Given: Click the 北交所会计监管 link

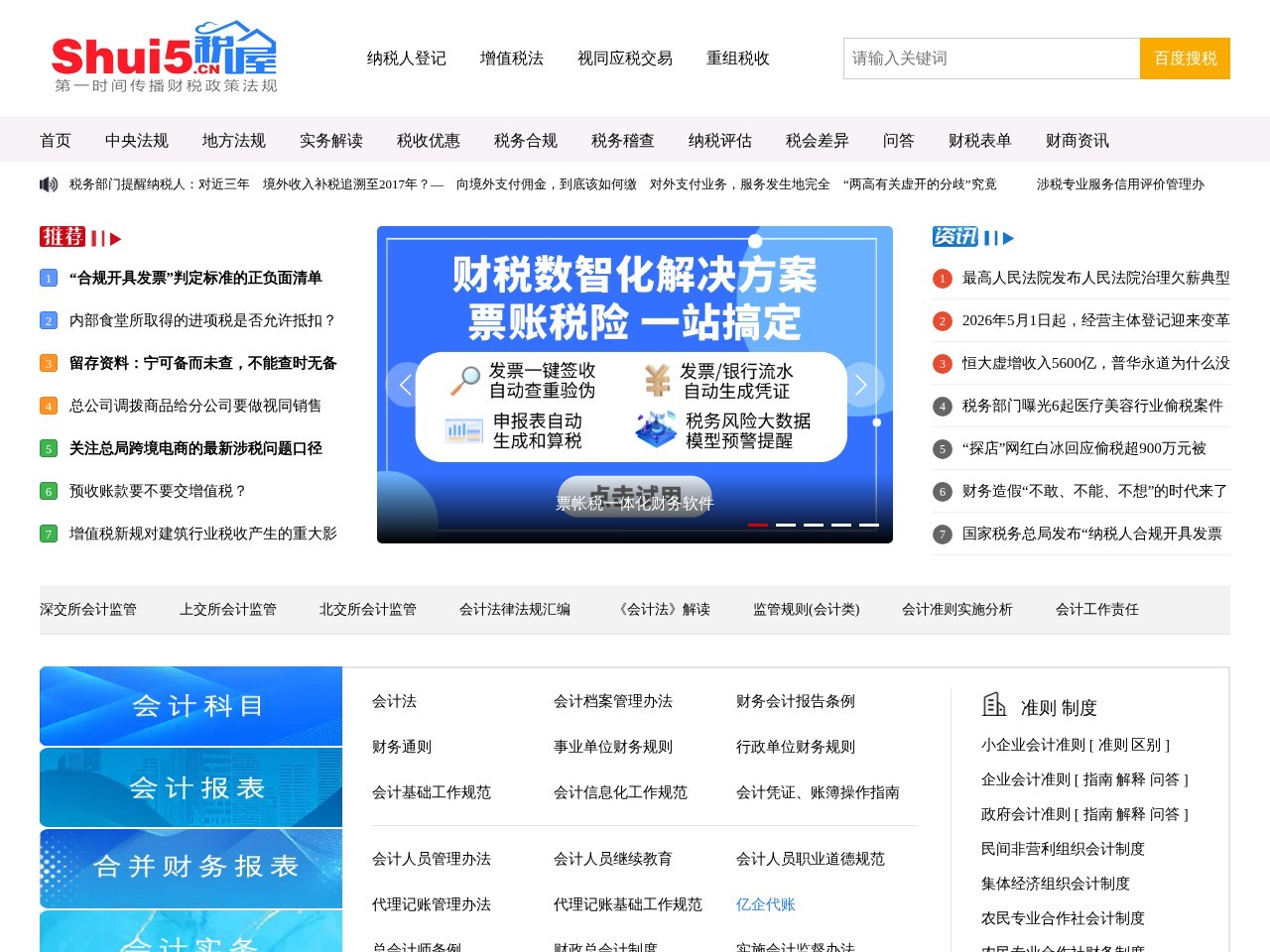Looking at the screenshot, I should point(368,609).
